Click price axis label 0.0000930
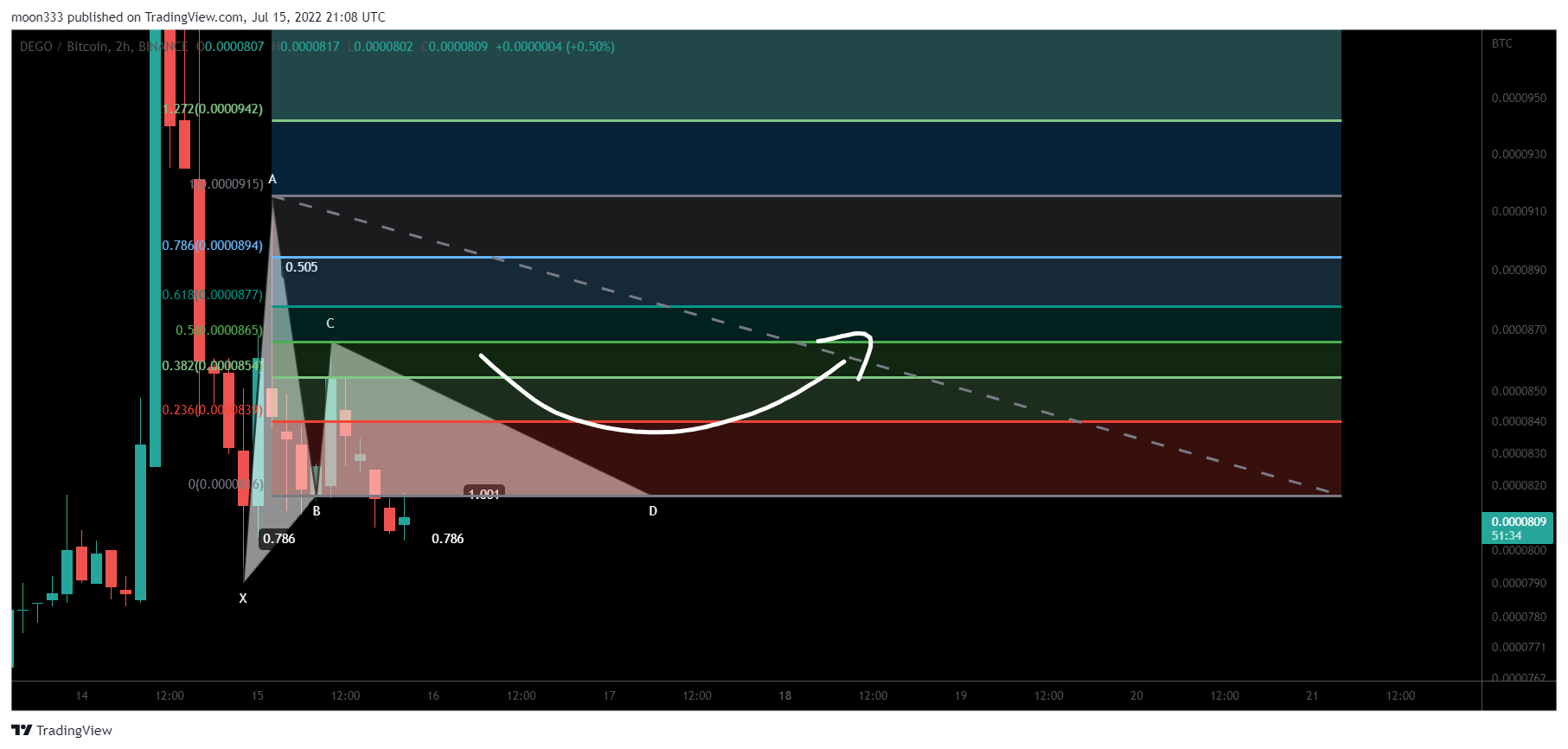This screenshot has height=749, width=1568. point(1519,154)
